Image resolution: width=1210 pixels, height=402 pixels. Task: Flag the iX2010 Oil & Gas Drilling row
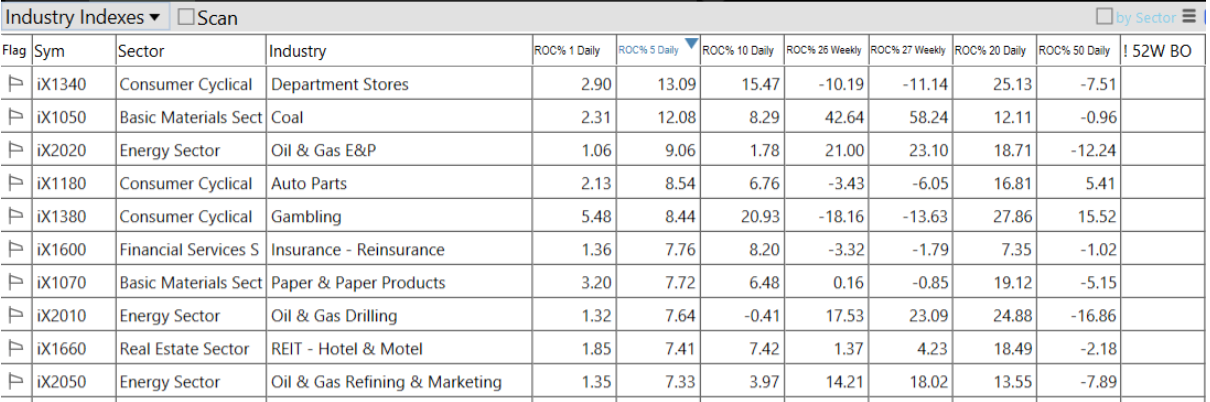click(15, 316)
